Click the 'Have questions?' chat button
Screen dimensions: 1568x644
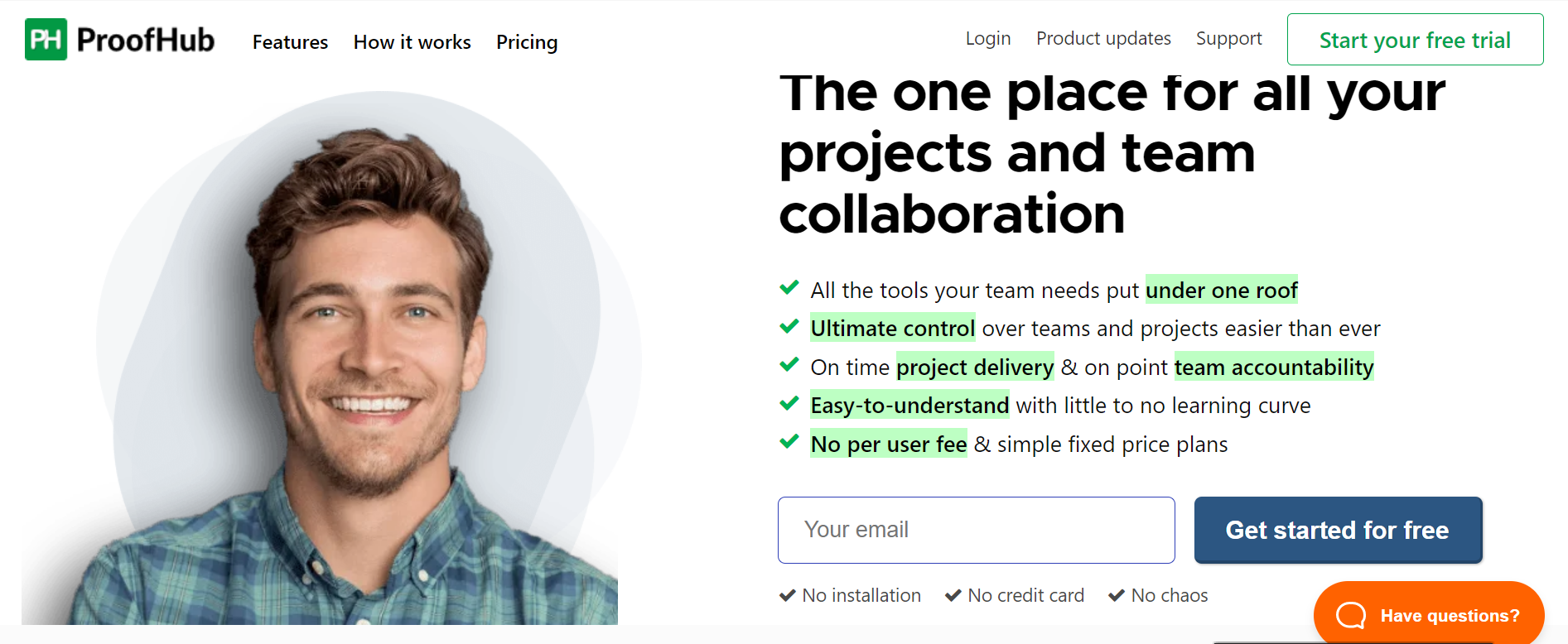point(1427,615)
